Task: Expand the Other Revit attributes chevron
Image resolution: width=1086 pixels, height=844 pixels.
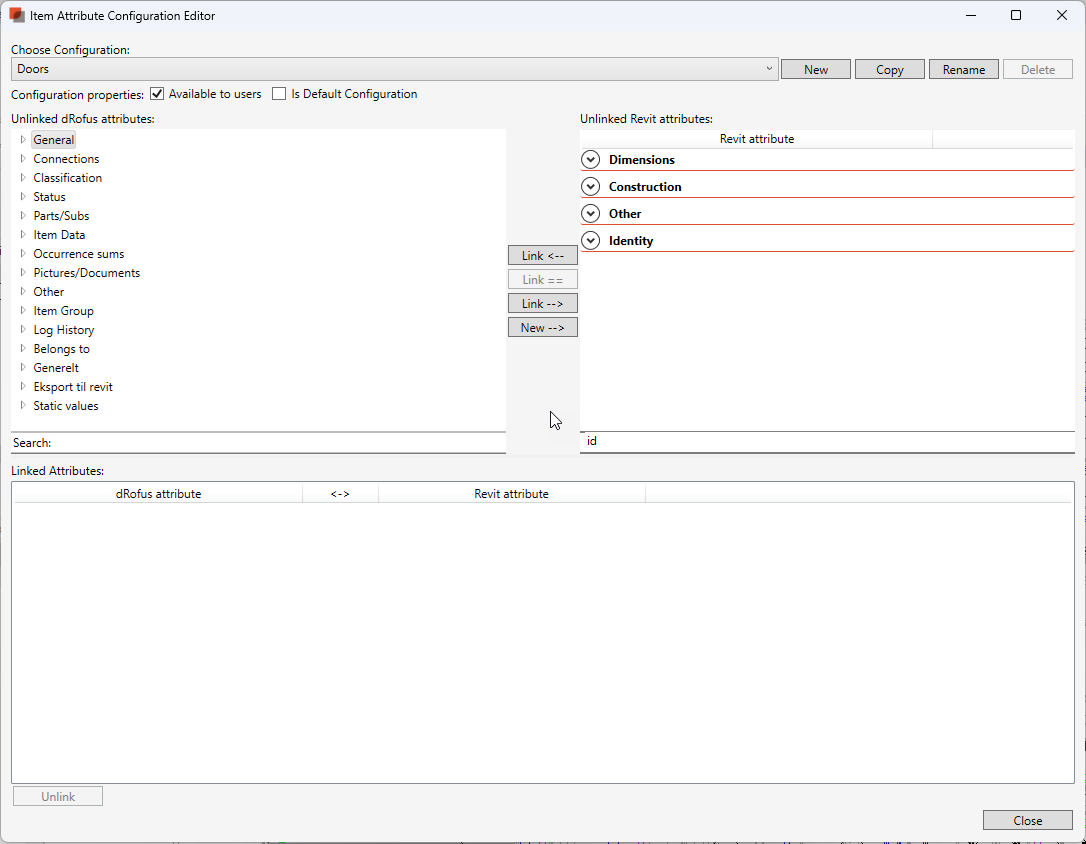Action: 591,214
